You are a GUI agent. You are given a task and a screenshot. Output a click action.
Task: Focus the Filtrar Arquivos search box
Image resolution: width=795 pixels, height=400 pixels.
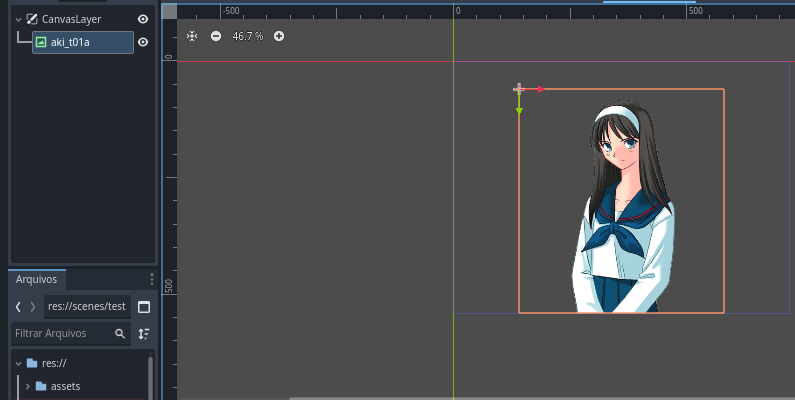coord(62,333)
